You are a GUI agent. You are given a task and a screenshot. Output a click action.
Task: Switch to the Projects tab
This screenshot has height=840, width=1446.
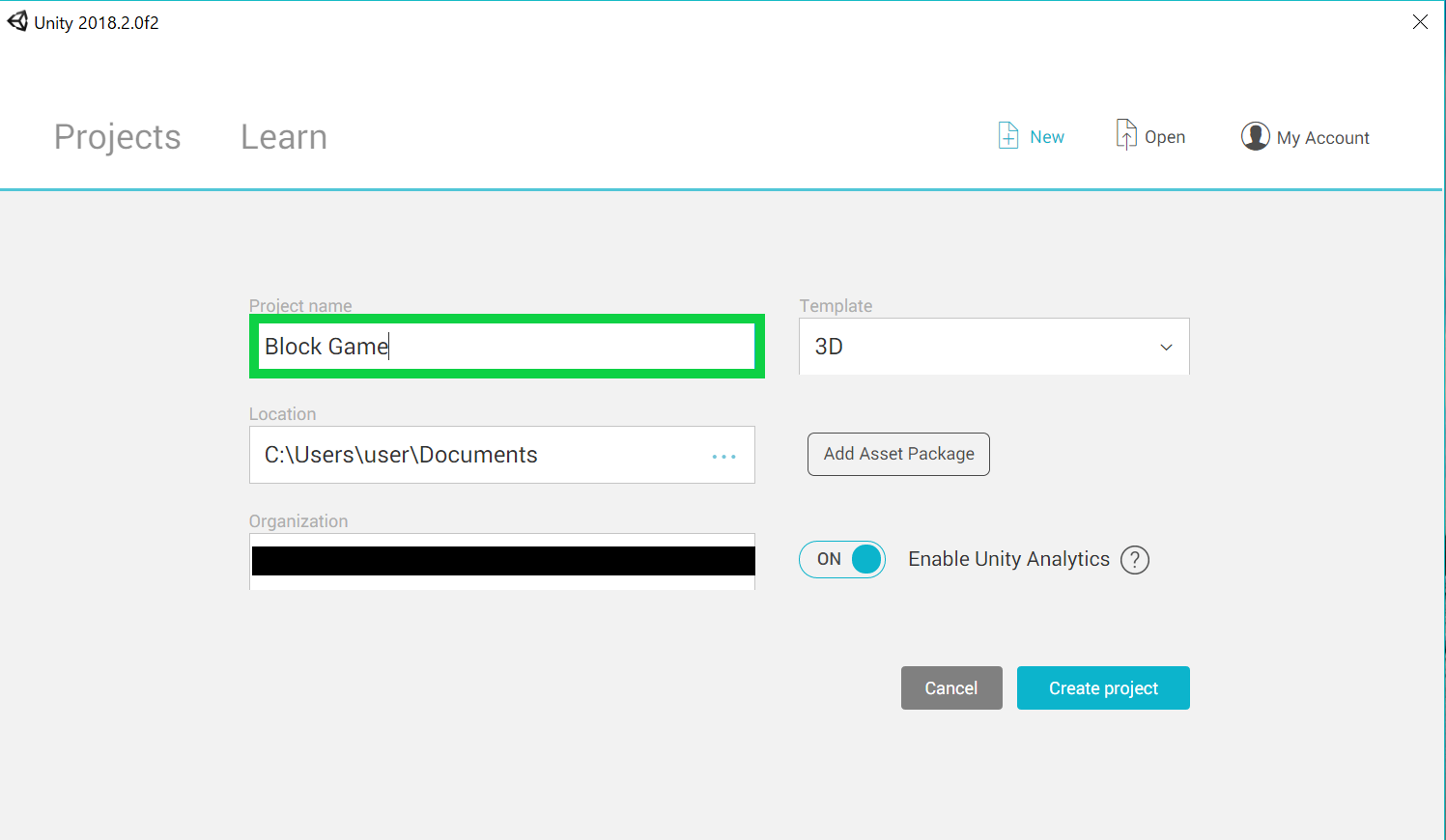tap(117, 137)
